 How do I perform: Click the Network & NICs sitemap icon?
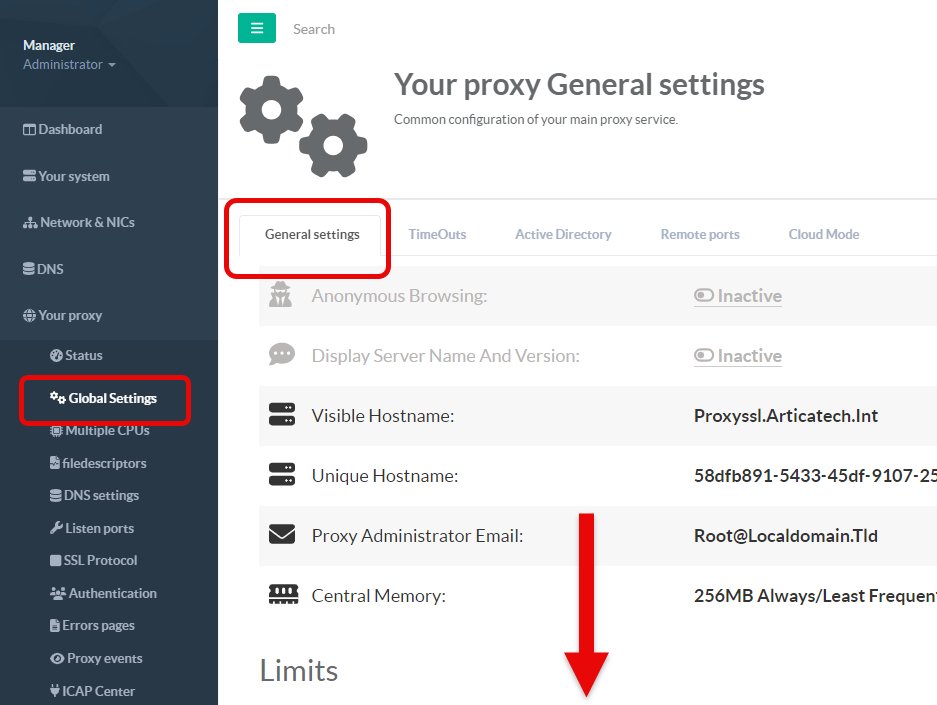[x=30, y=222]
